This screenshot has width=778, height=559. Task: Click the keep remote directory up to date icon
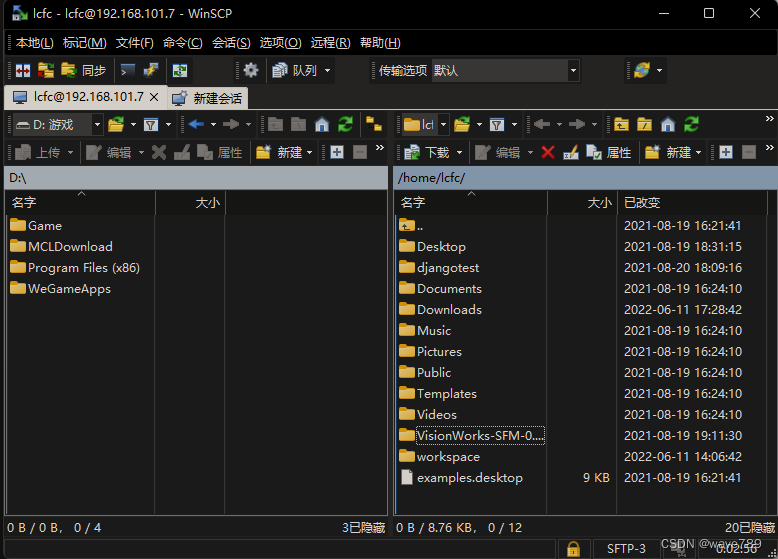[x=180, y=70]
